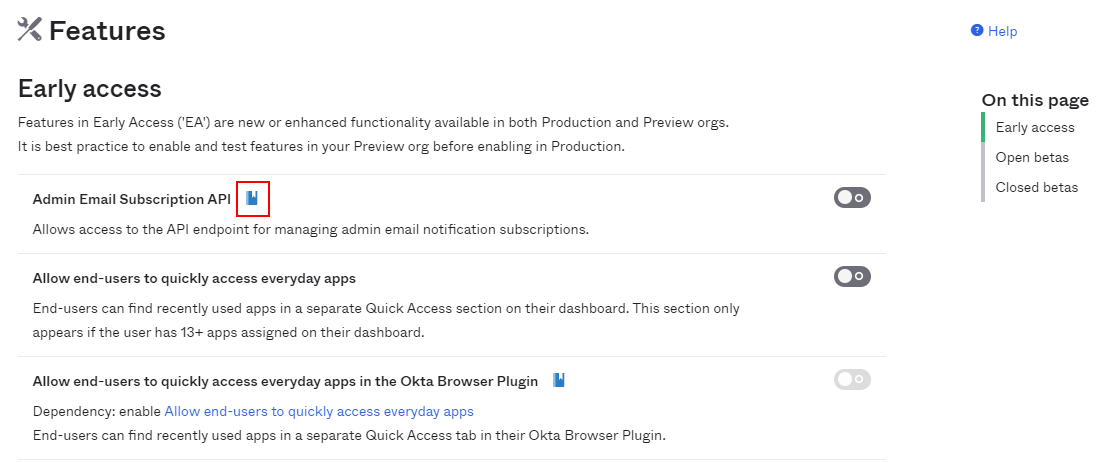Click the blue question mark Help icon
1099x463 pixels.
click(977, 31)
